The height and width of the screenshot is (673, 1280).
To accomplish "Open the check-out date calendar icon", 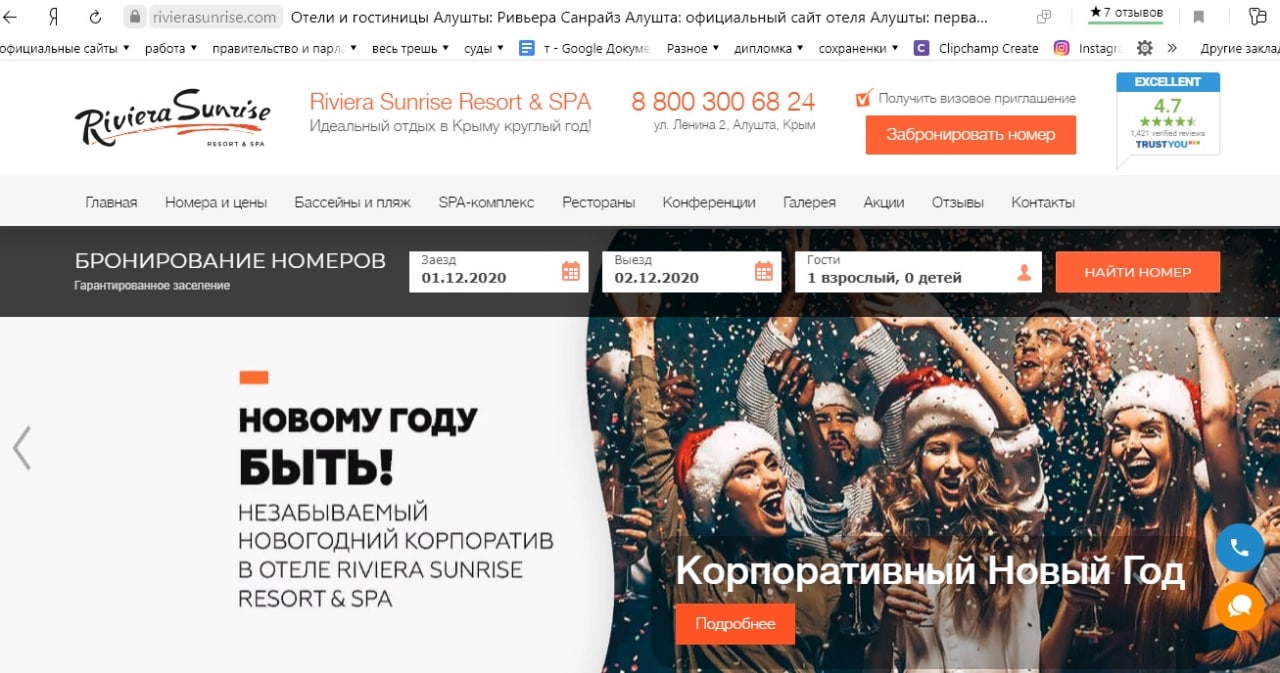I will 763,271.
